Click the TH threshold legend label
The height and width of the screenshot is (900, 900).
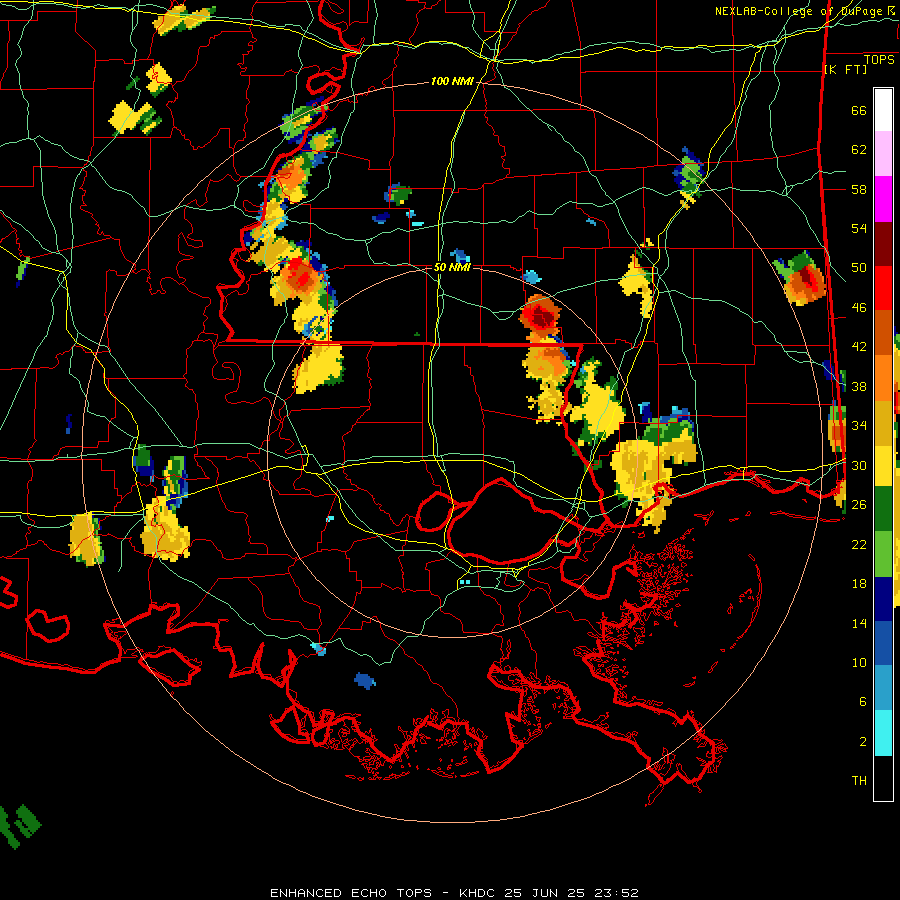coord(859,781)
